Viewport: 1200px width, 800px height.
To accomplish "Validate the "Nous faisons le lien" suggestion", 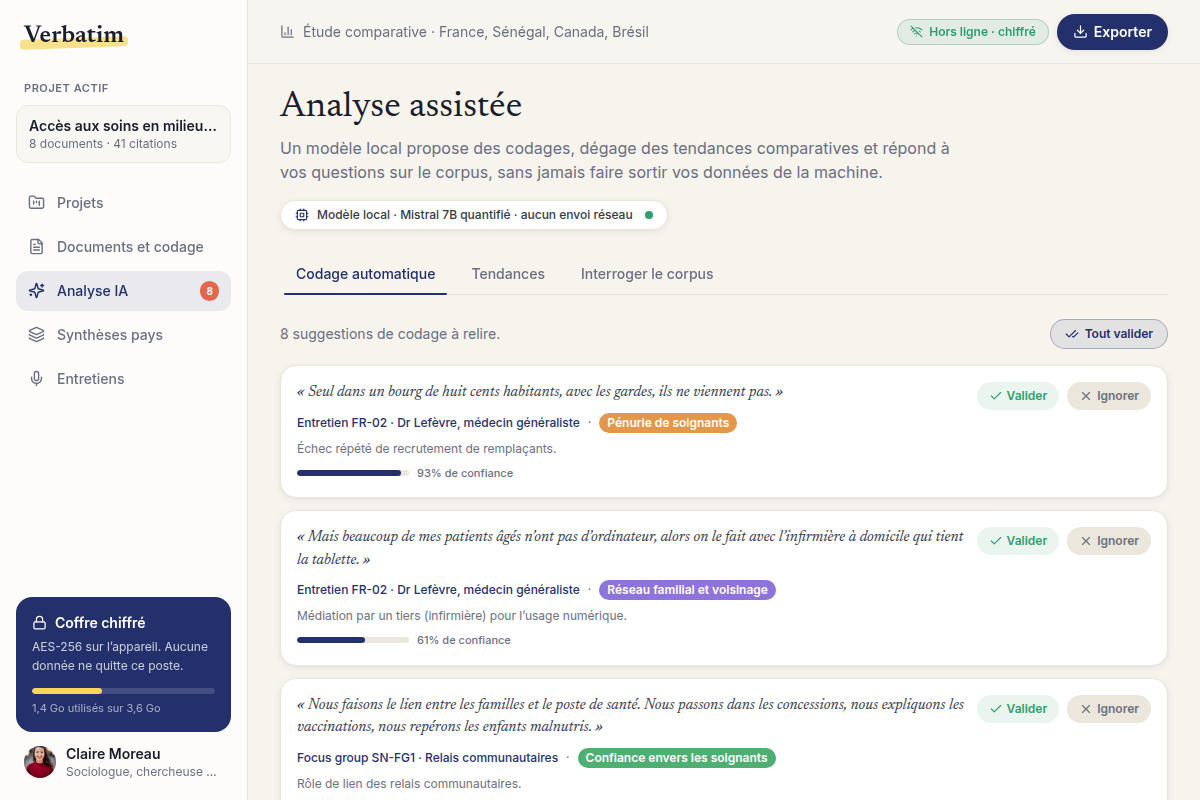I will (x=1017, y=709).
